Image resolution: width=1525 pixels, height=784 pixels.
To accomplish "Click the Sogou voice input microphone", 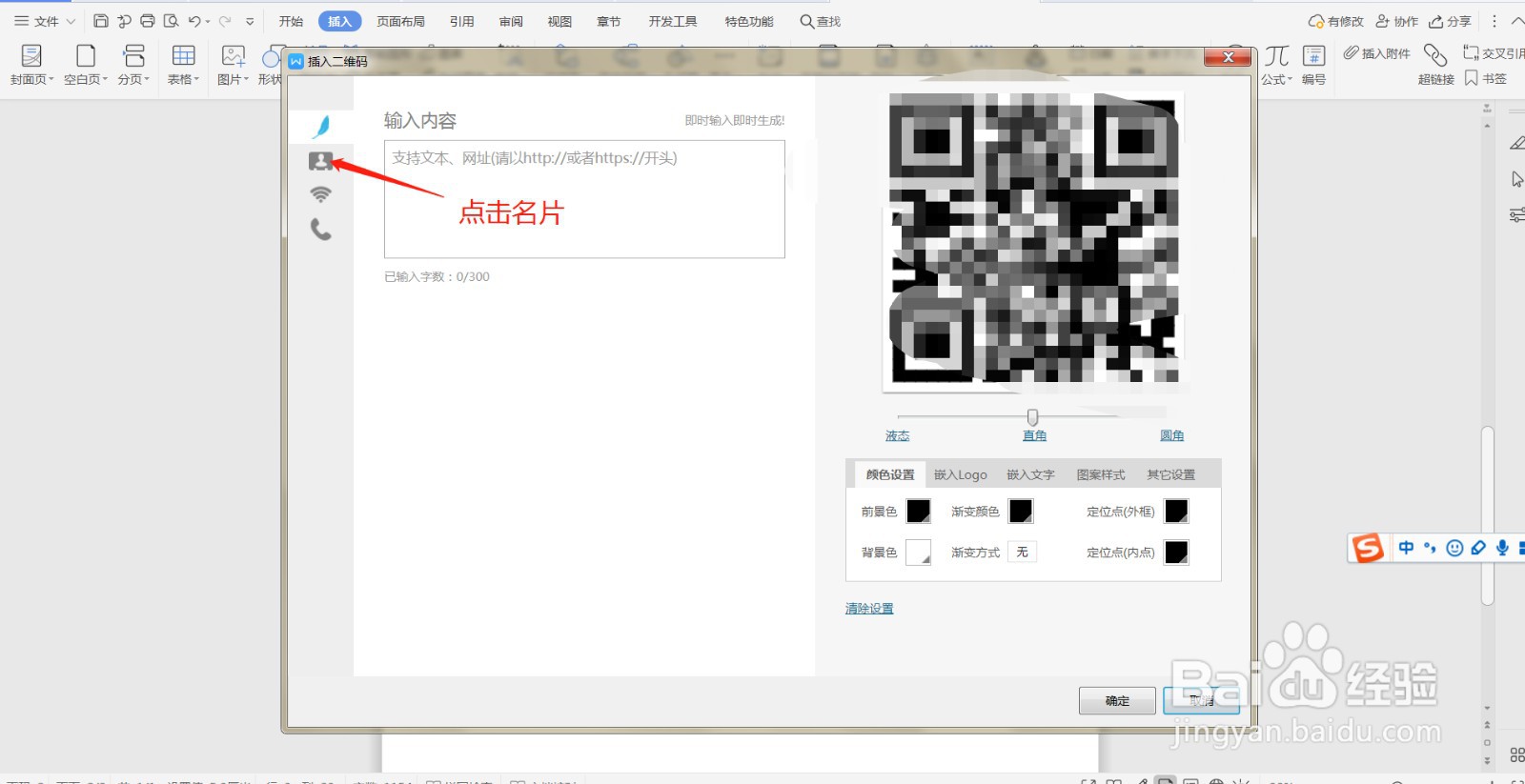I will pyautogui.click(x=1502, y=548).
